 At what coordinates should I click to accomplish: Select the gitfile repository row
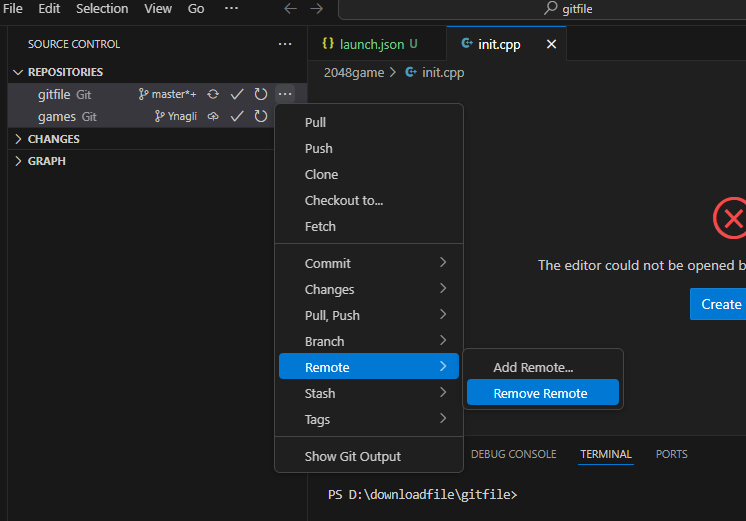(157, 94)
